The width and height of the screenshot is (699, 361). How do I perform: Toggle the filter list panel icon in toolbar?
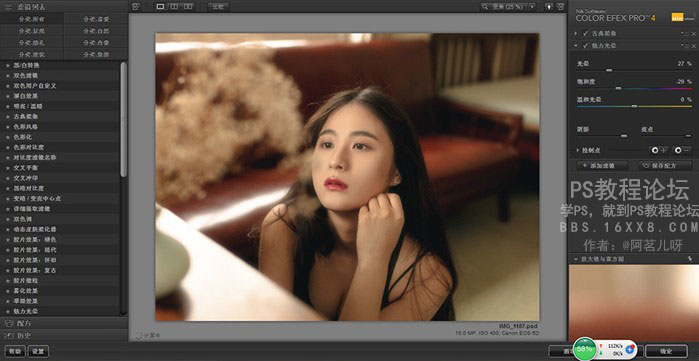point(136,6)
